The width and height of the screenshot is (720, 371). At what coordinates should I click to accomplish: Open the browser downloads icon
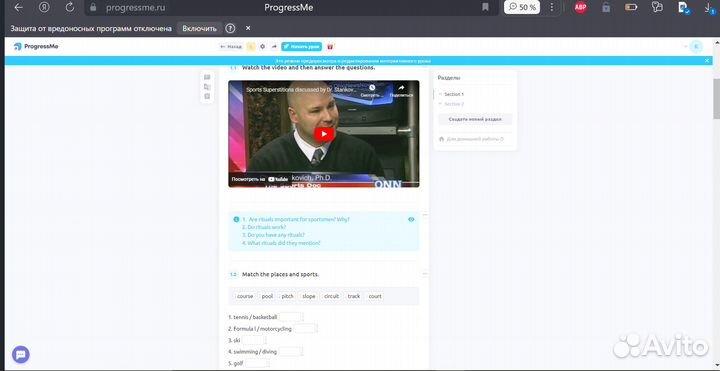[x=709, y=8]
